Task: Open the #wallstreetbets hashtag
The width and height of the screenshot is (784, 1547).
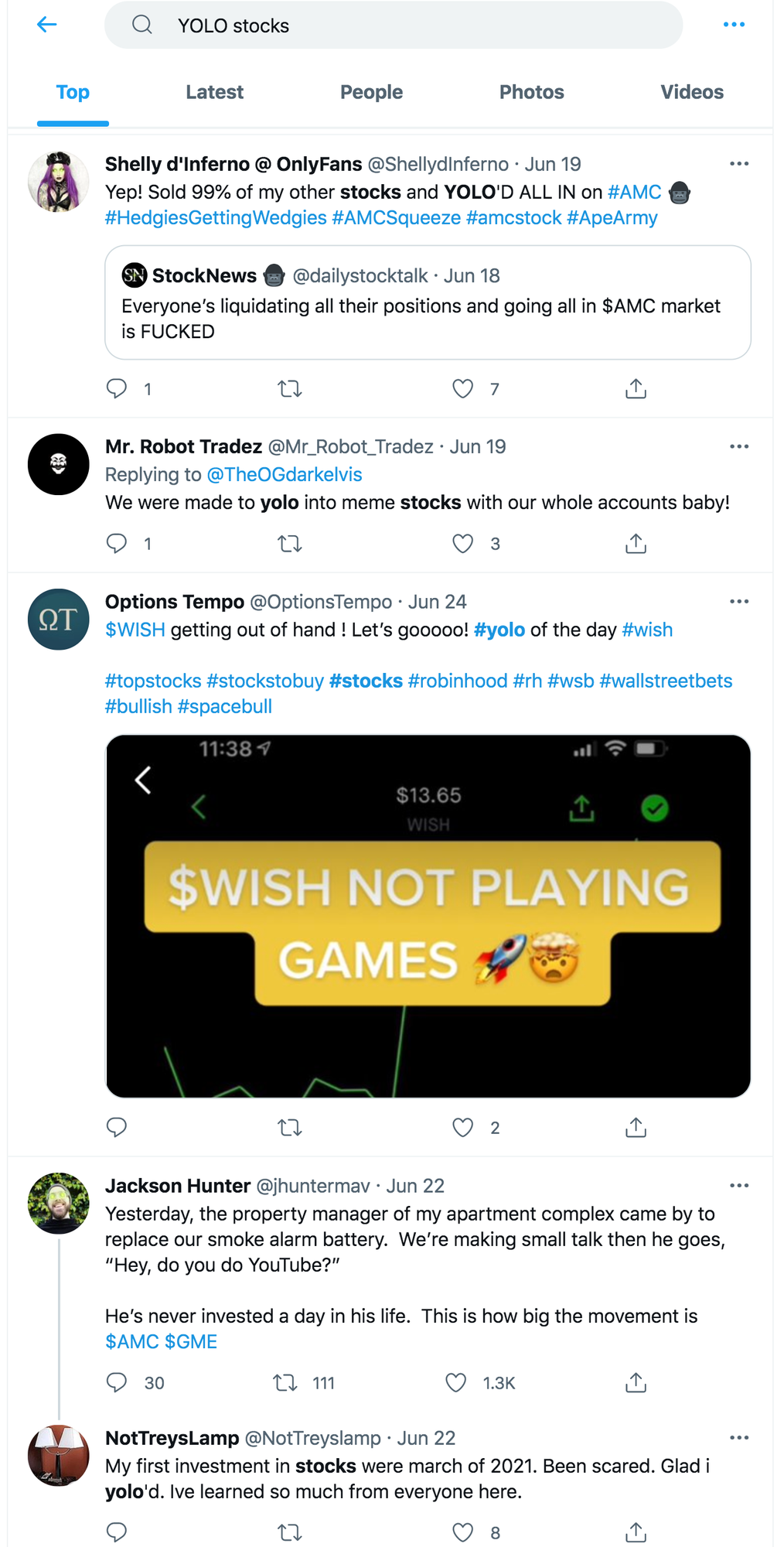Action: click(x=666, y=681)
